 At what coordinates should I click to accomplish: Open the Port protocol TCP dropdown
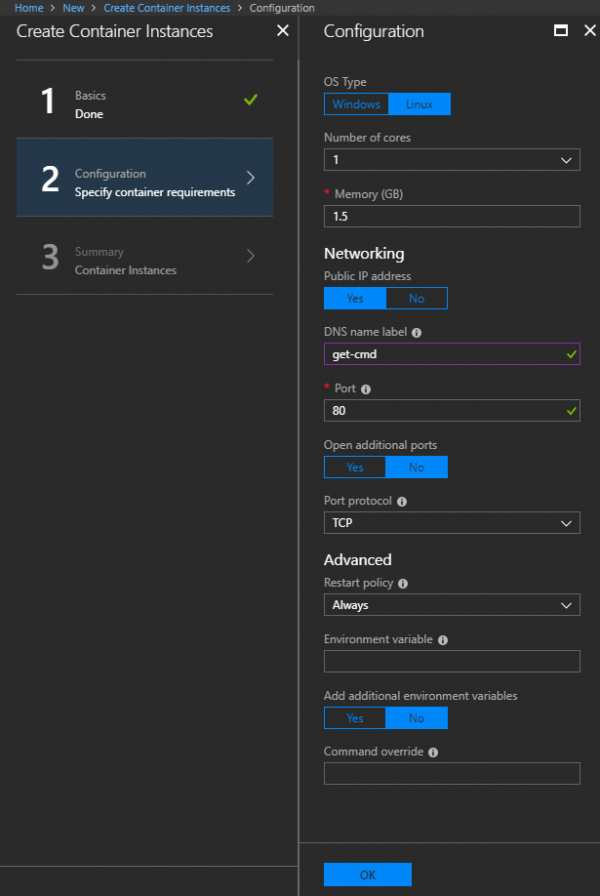[452, 523]
